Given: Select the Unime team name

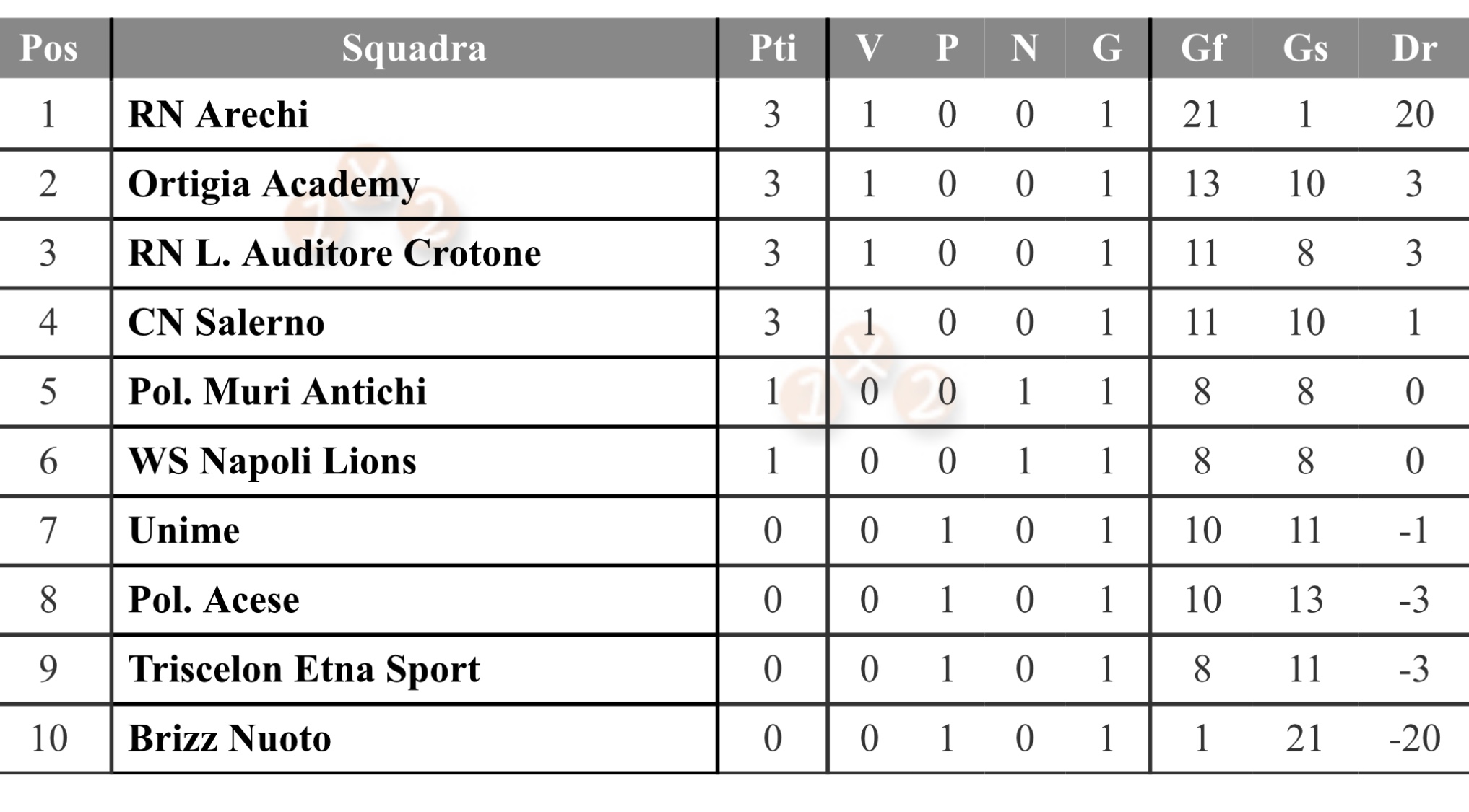Looking at the screenshot, I should point(184,531).
